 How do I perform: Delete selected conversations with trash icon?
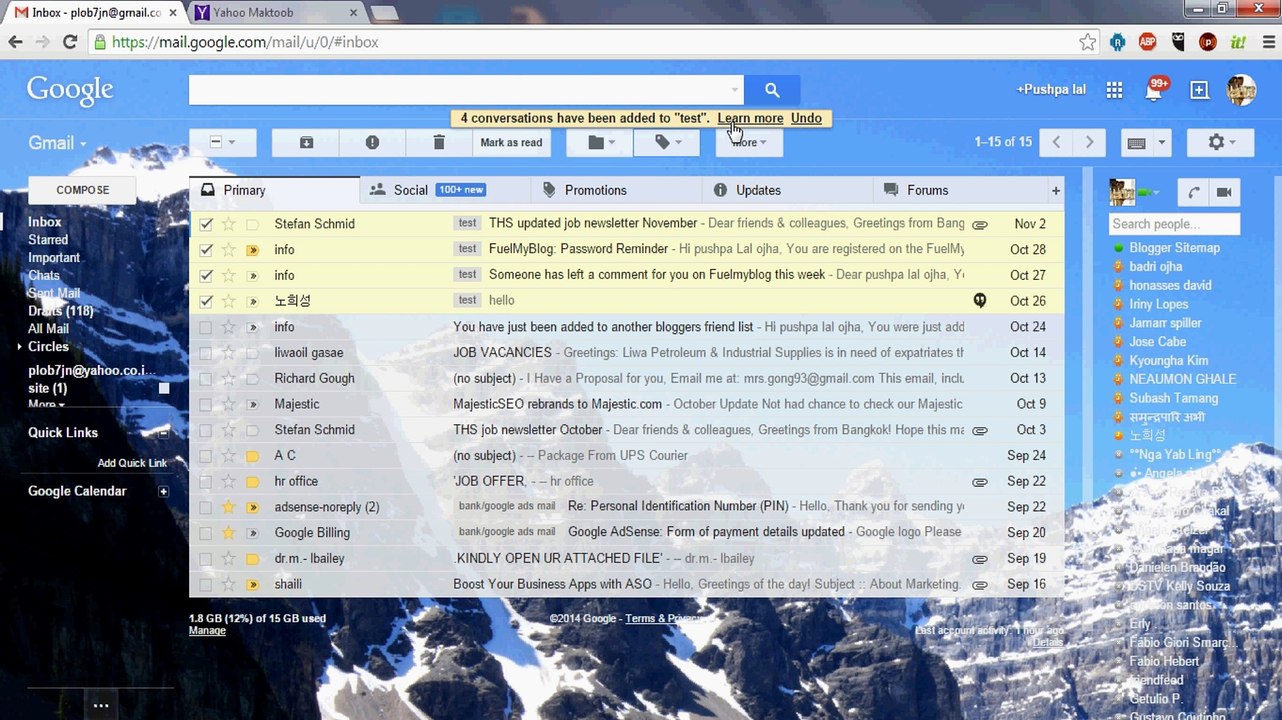tap(438, 143)
